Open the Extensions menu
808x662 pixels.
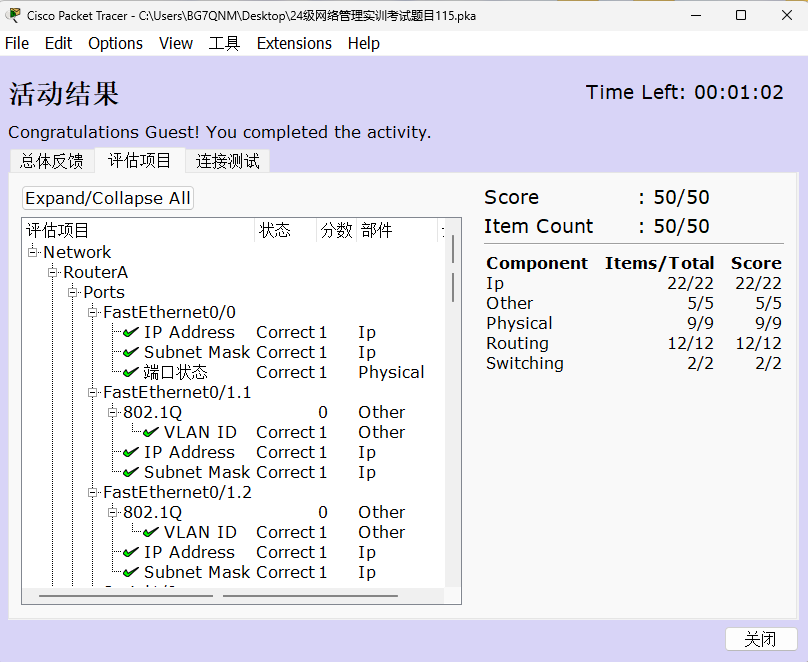tap(294, 43)
